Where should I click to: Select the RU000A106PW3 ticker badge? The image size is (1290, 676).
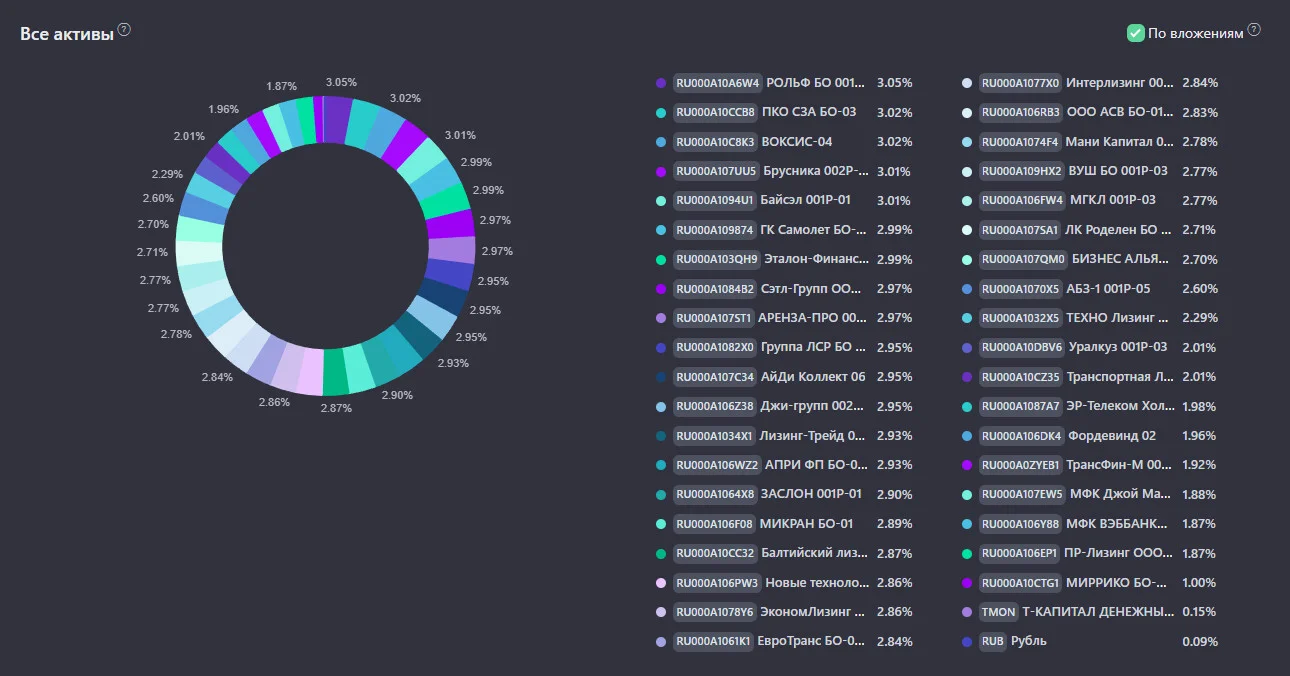[x=717, y=583]
